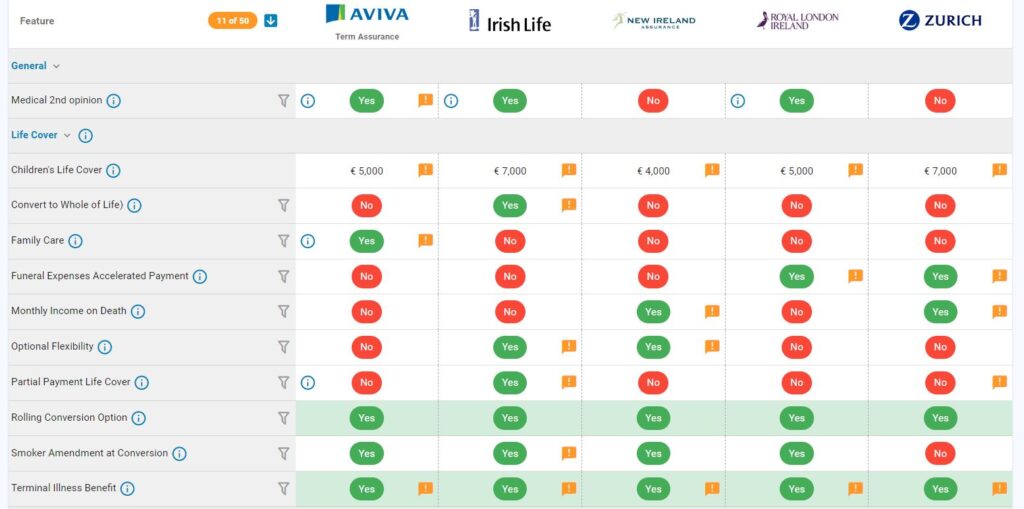
Task: Click the Aviva Yes badge for Medical 2nd opinion
Action: (366, 101)
